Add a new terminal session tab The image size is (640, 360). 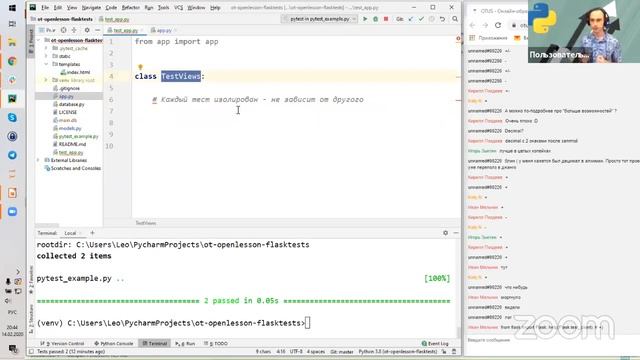(x=92, y=233)
